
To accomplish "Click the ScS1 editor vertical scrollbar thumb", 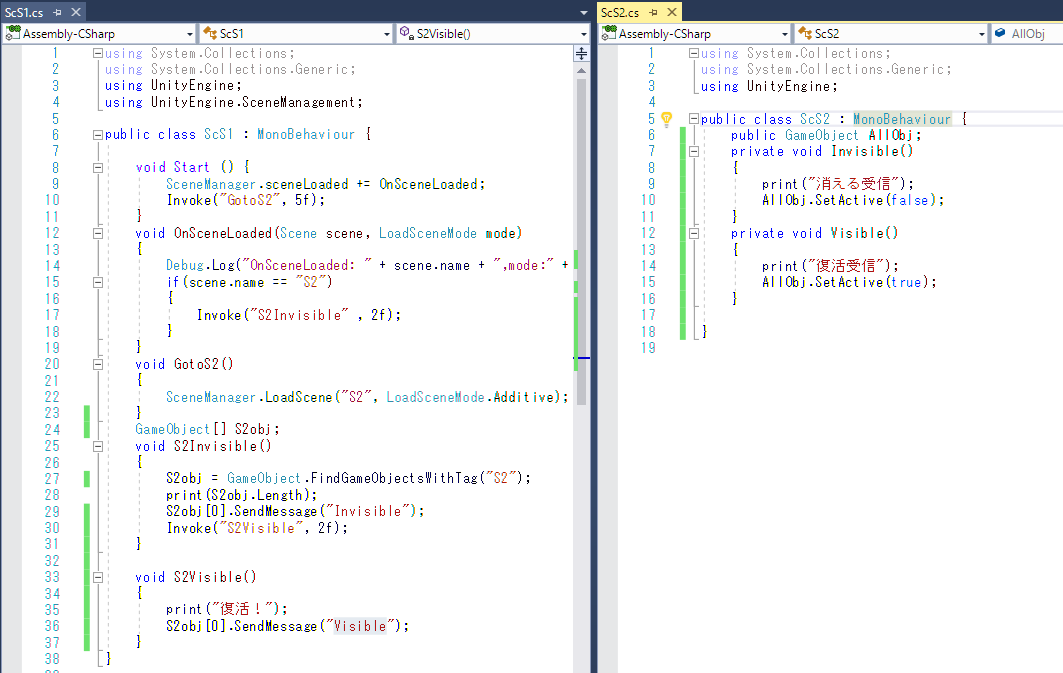I will coord(581,241).
